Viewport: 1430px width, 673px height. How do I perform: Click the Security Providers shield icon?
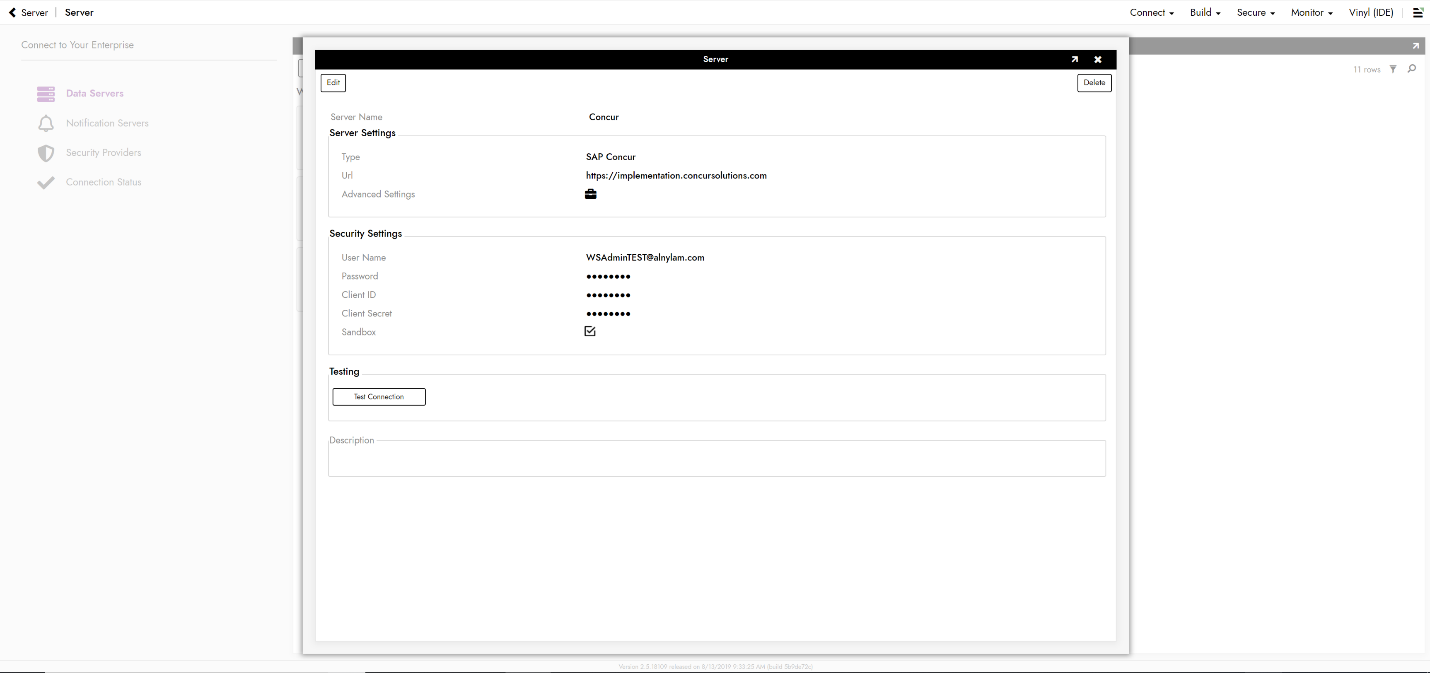click(x=46, y=153)
